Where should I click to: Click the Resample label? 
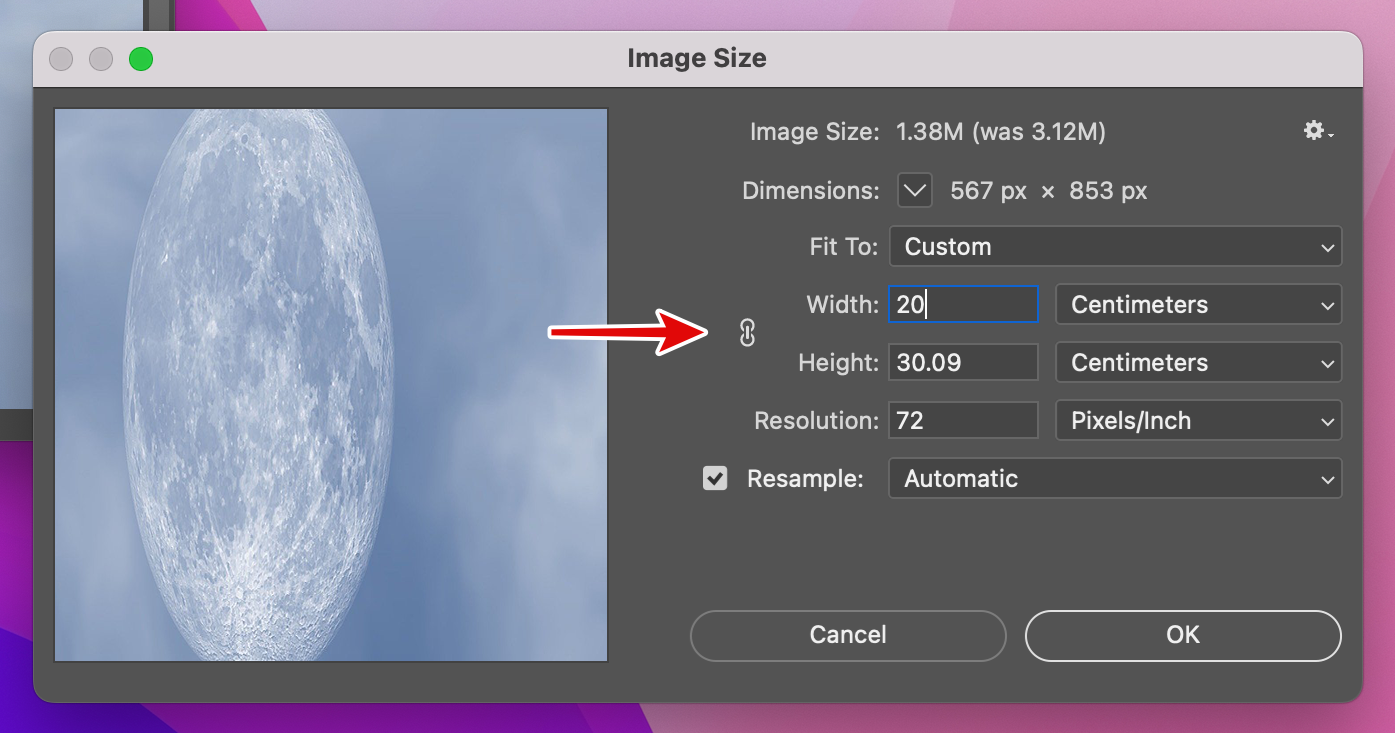805,479
